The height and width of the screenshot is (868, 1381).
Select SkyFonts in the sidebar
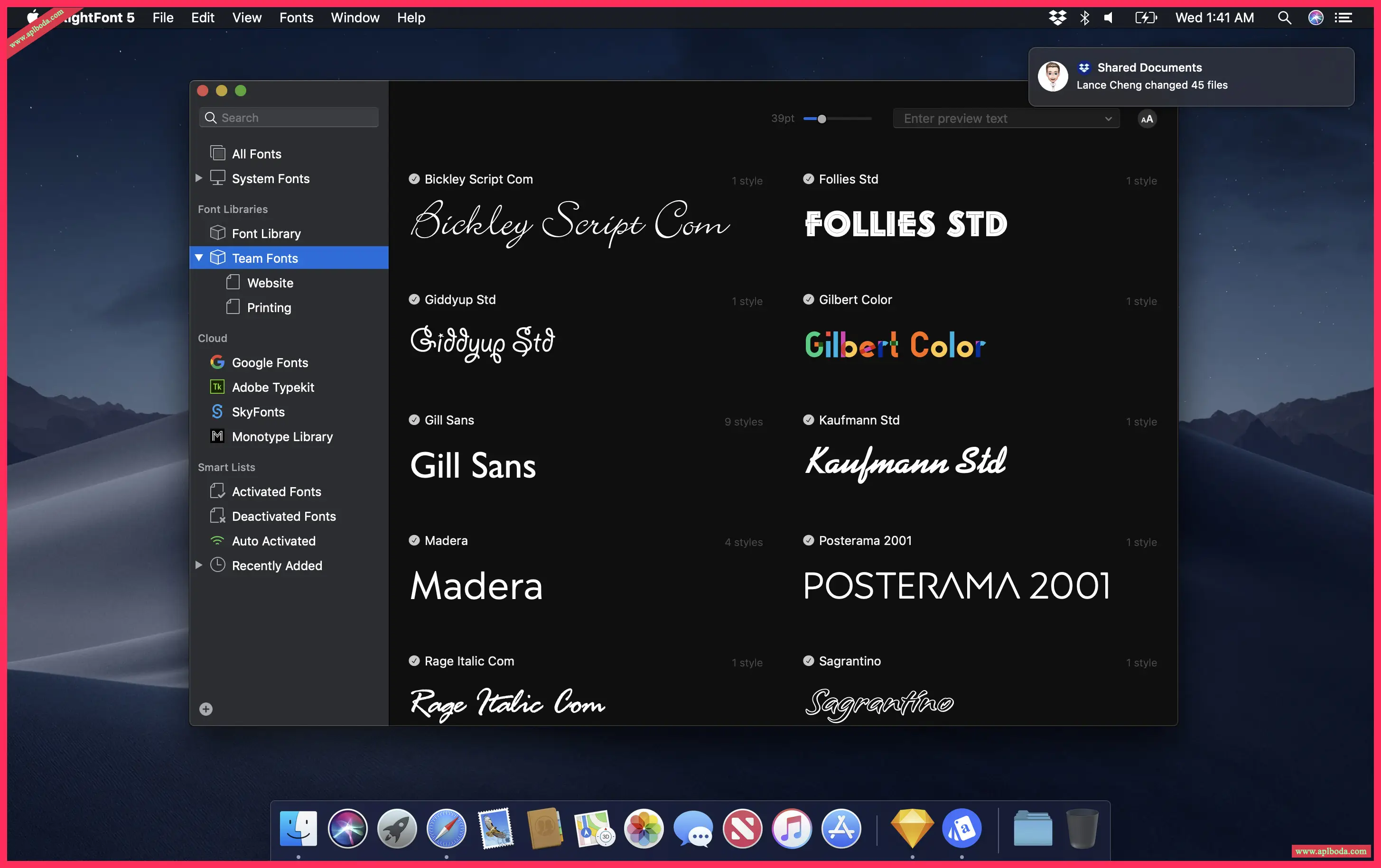pos(258,412)
